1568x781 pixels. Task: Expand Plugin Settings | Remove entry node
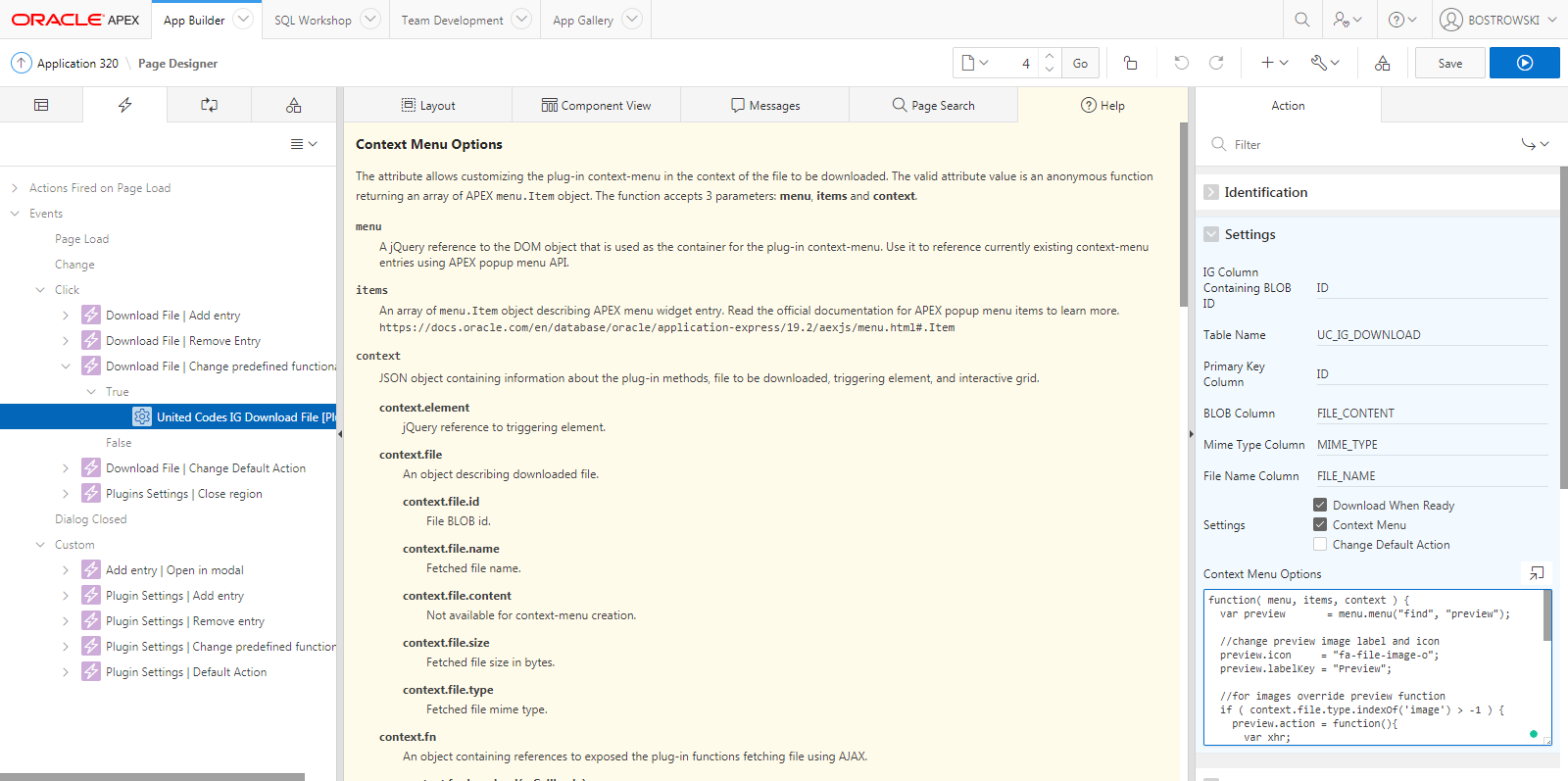click(66, 620)
